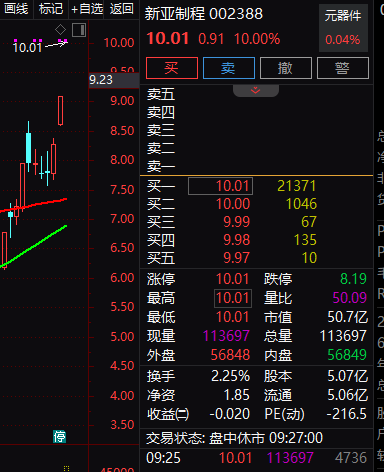Click the 10.01 high label on chart

click(27, 47)
